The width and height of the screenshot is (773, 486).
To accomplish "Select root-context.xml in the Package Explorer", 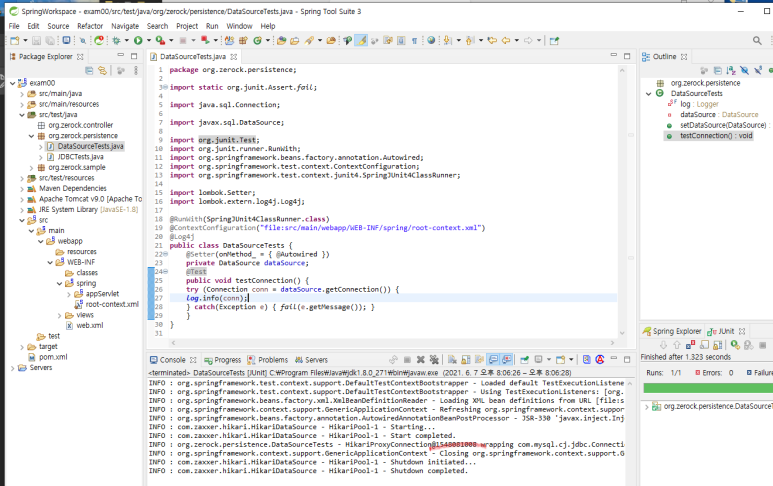I will [112, 305].
